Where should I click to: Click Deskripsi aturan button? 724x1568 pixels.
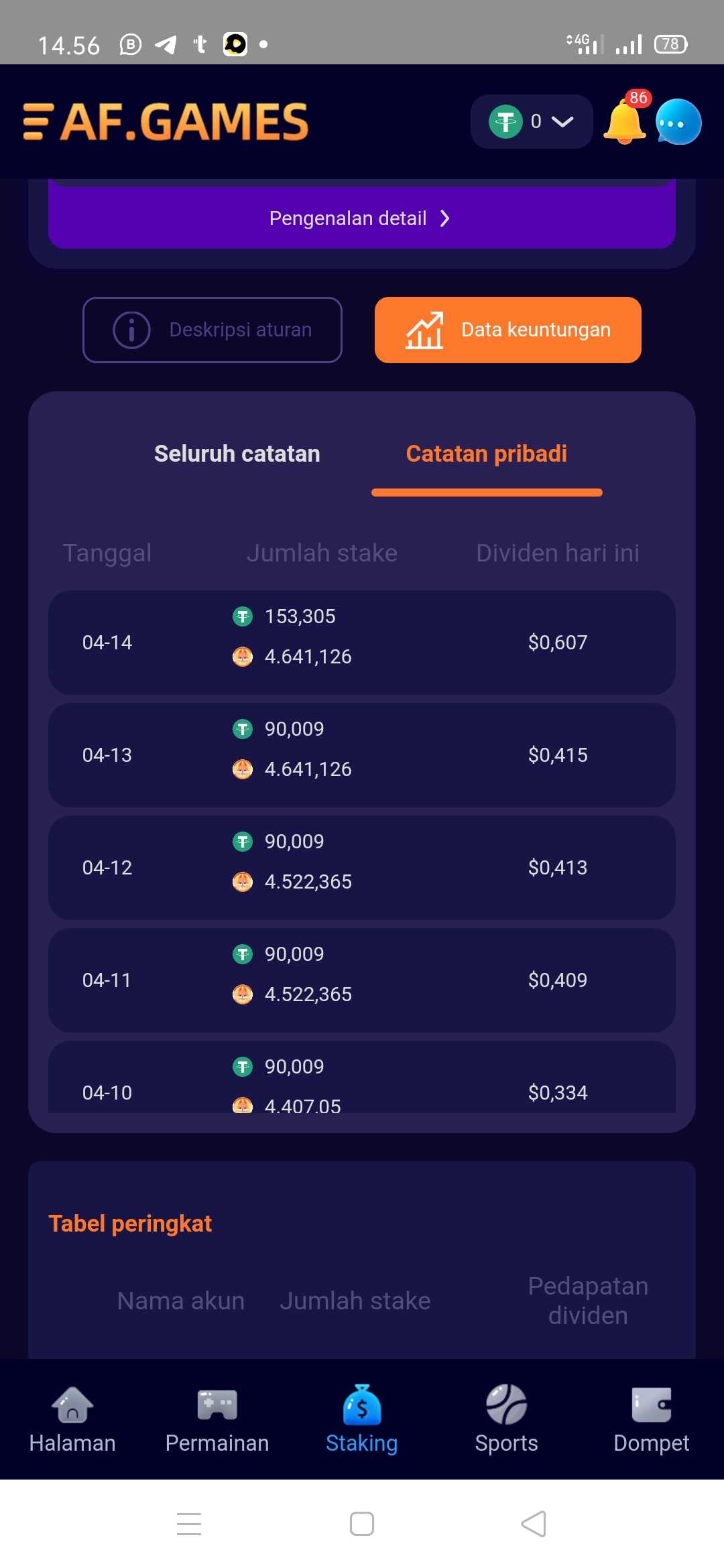(213, 330)
